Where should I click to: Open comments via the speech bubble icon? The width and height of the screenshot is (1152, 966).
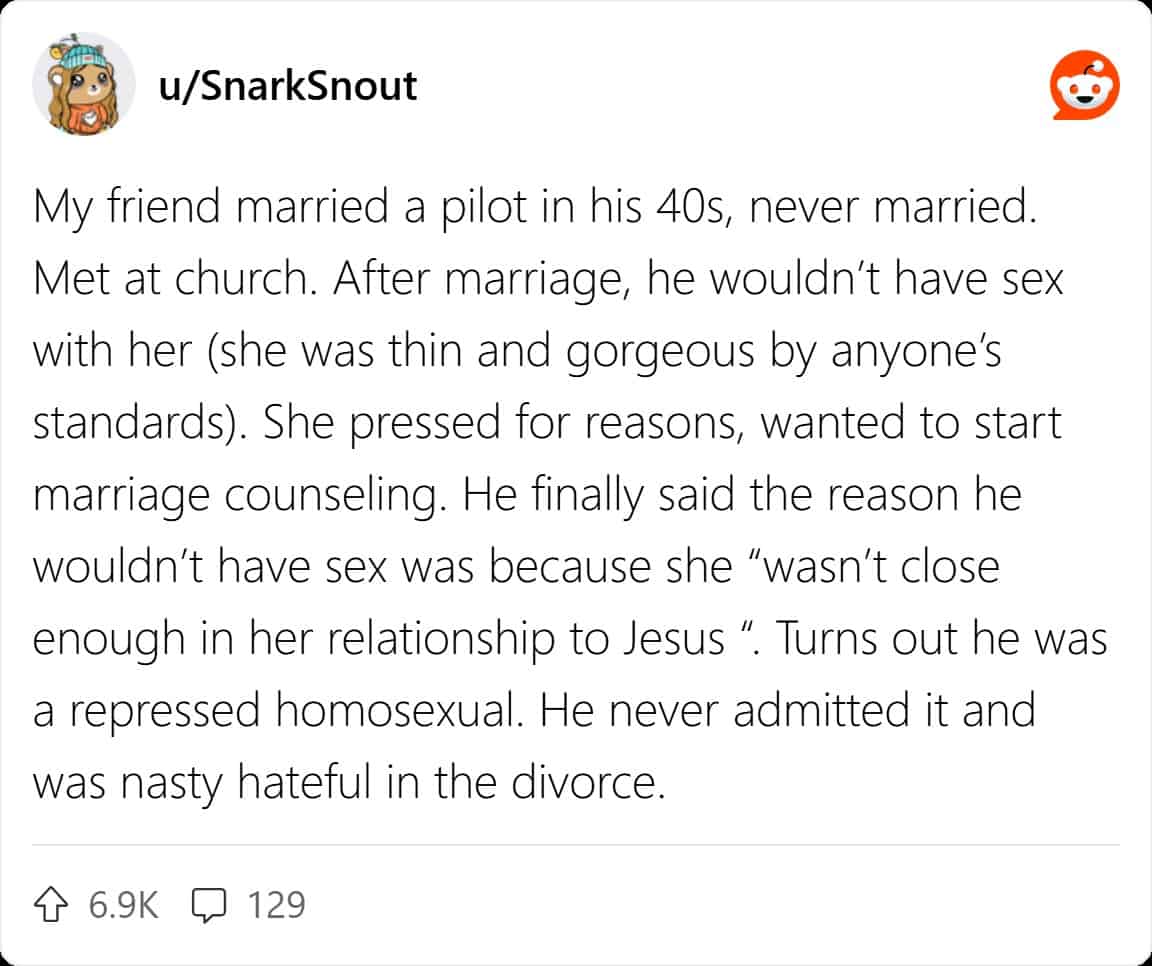point(208,904)
